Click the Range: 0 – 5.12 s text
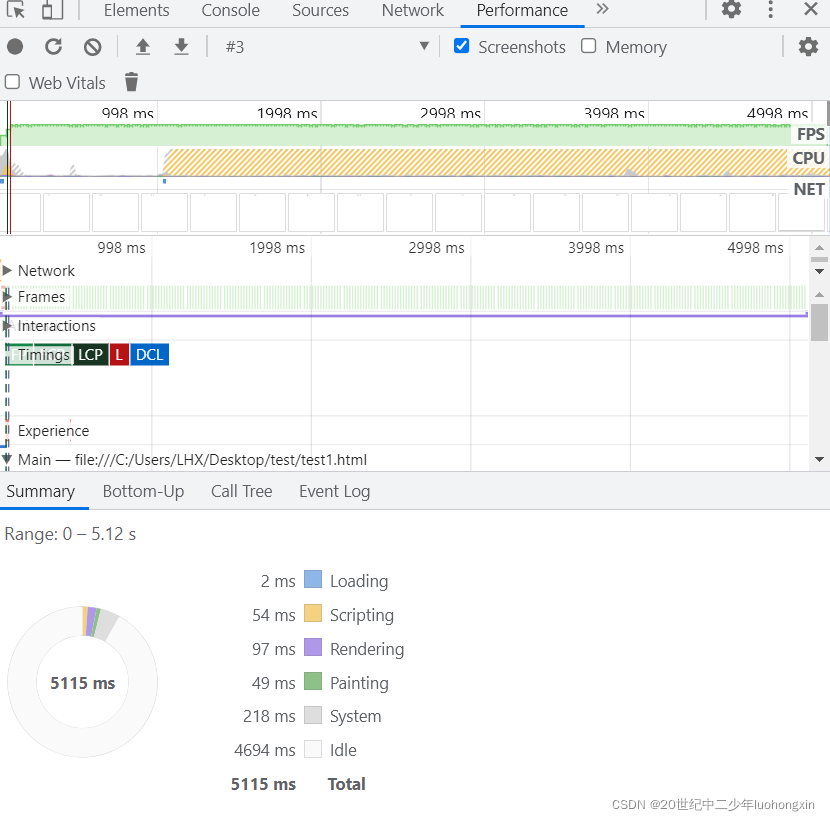This screenshot has width=830, height=821. click(x=70, y=534)
